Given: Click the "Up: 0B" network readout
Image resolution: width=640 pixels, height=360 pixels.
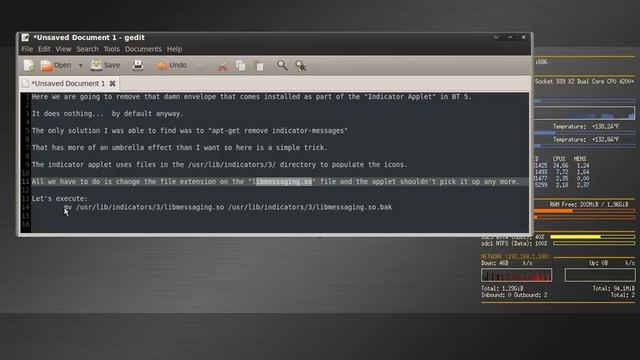Looking at the screenshot, I should pyautogui.click(x=599, y=263).
